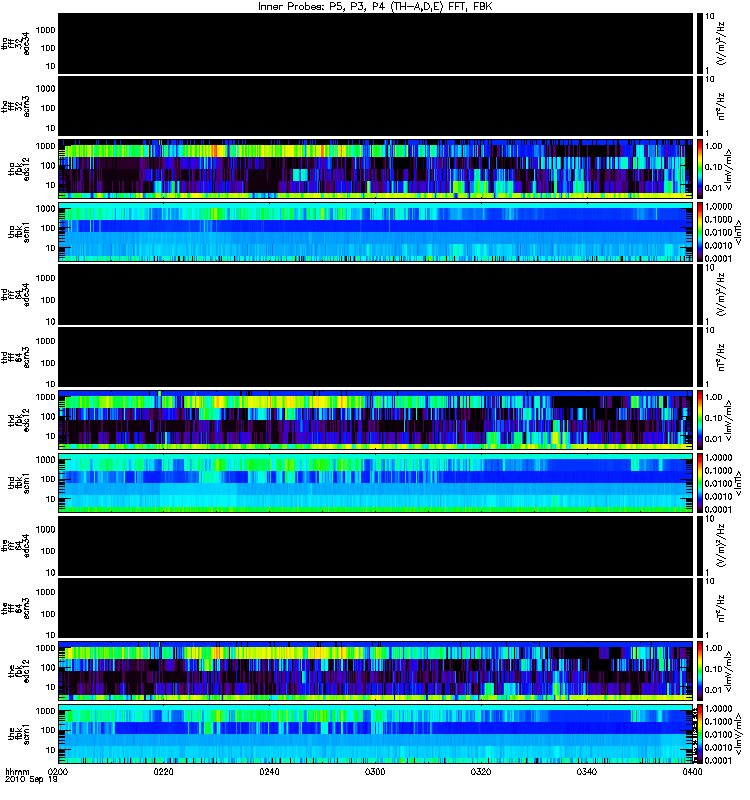Click the the fbk scm1 rainbow color bar
The image size is (750, 800).
click(x=699, y=734)
